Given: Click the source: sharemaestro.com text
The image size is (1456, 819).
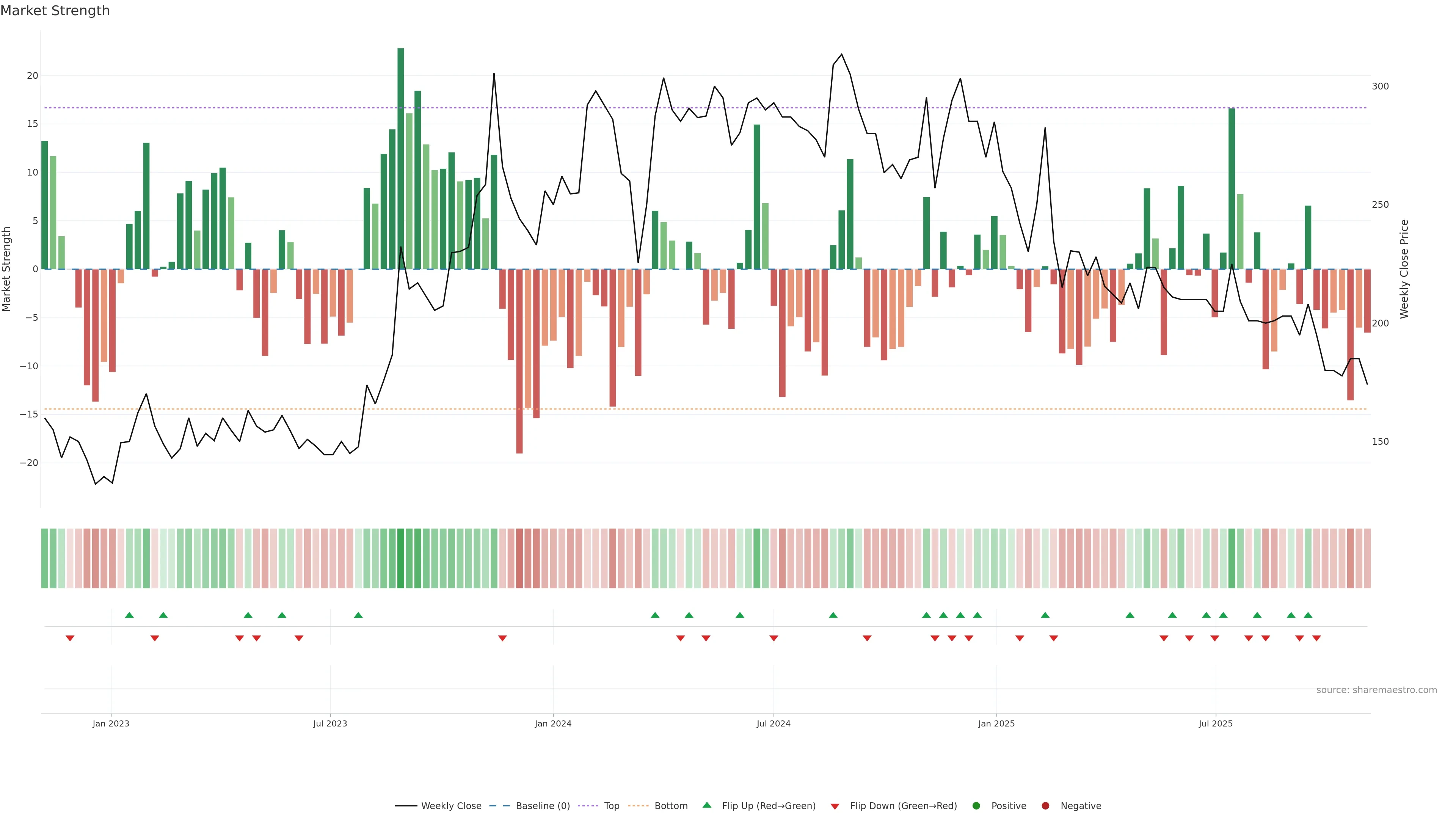Looking at the screenshot, I should click(x=1376, y=690).
